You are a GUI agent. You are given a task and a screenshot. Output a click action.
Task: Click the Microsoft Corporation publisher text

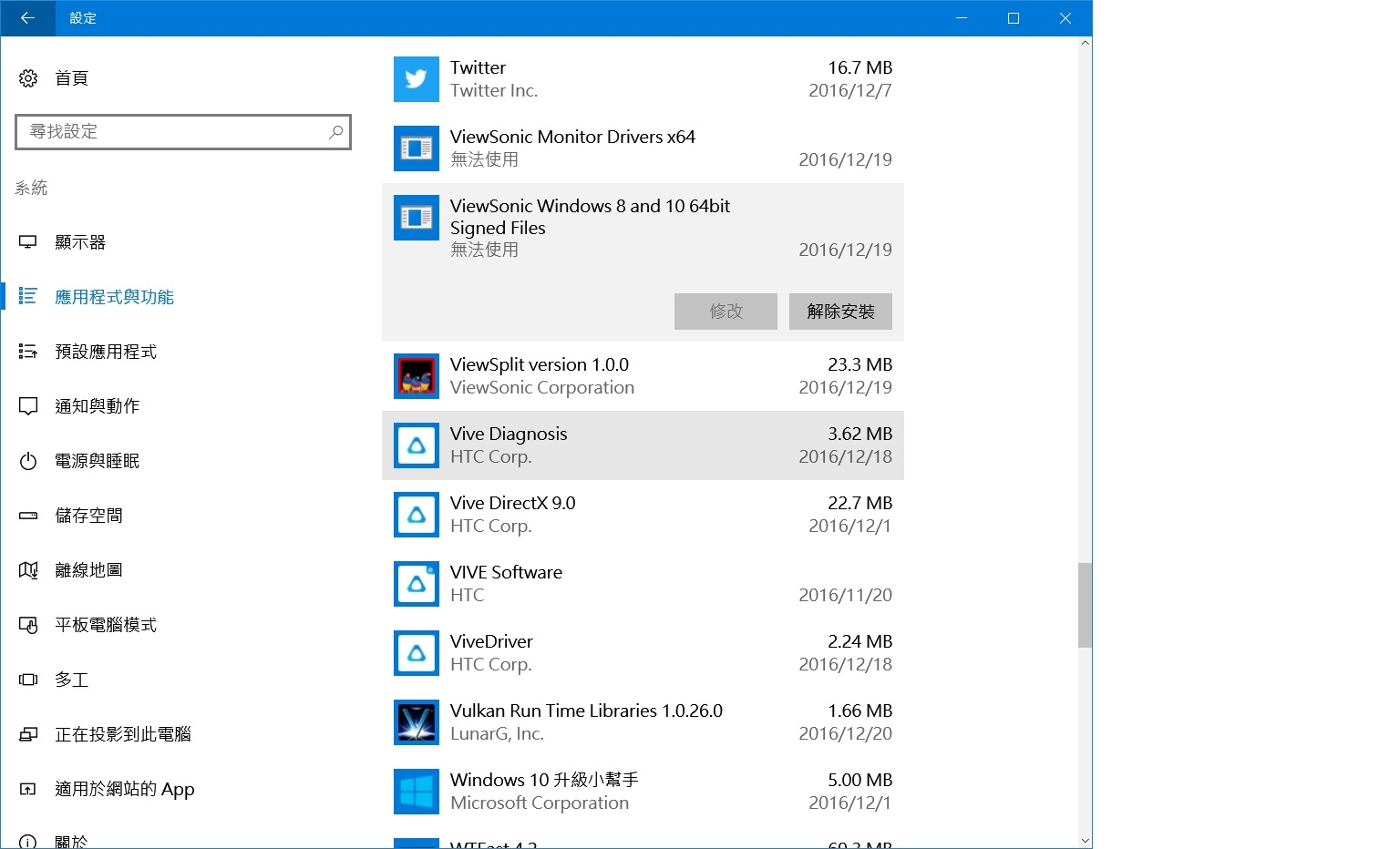(x=540, y=803)
